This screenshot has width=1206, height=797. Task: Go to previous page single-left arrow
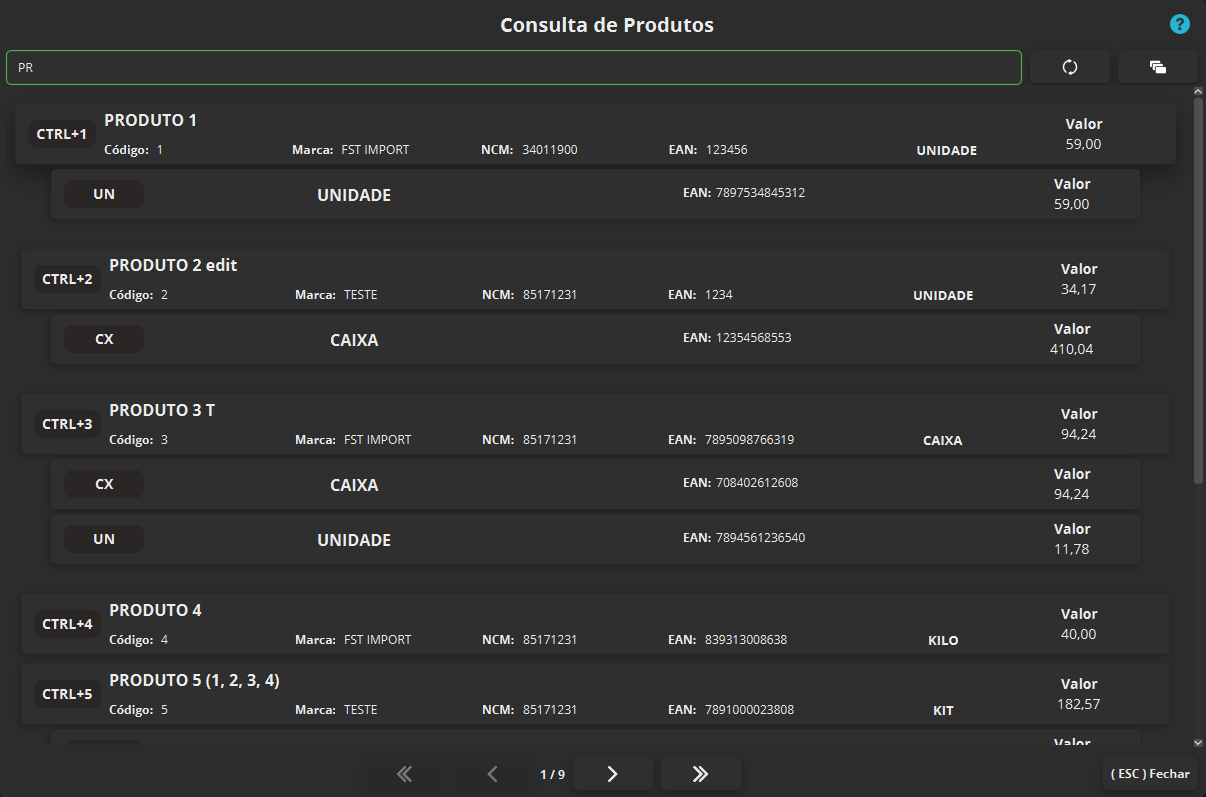pyautogui.click(x=492, y=774)
